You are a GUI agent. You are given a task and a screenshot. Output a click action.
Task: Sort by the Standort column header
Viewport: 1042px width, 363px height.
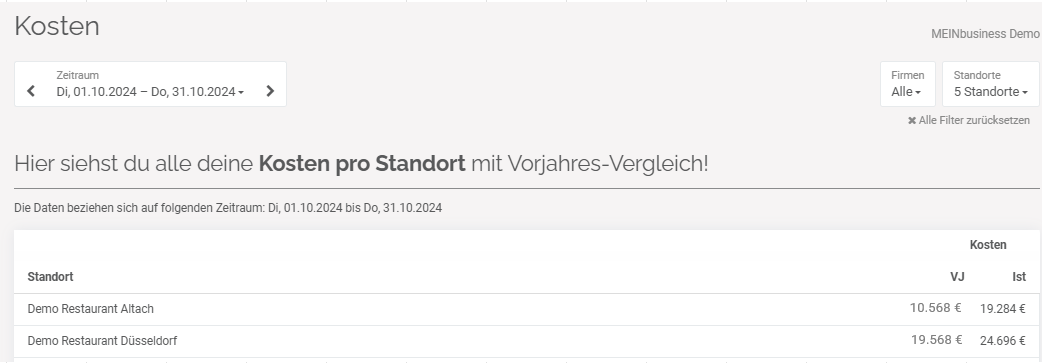(x=51, y=277)
